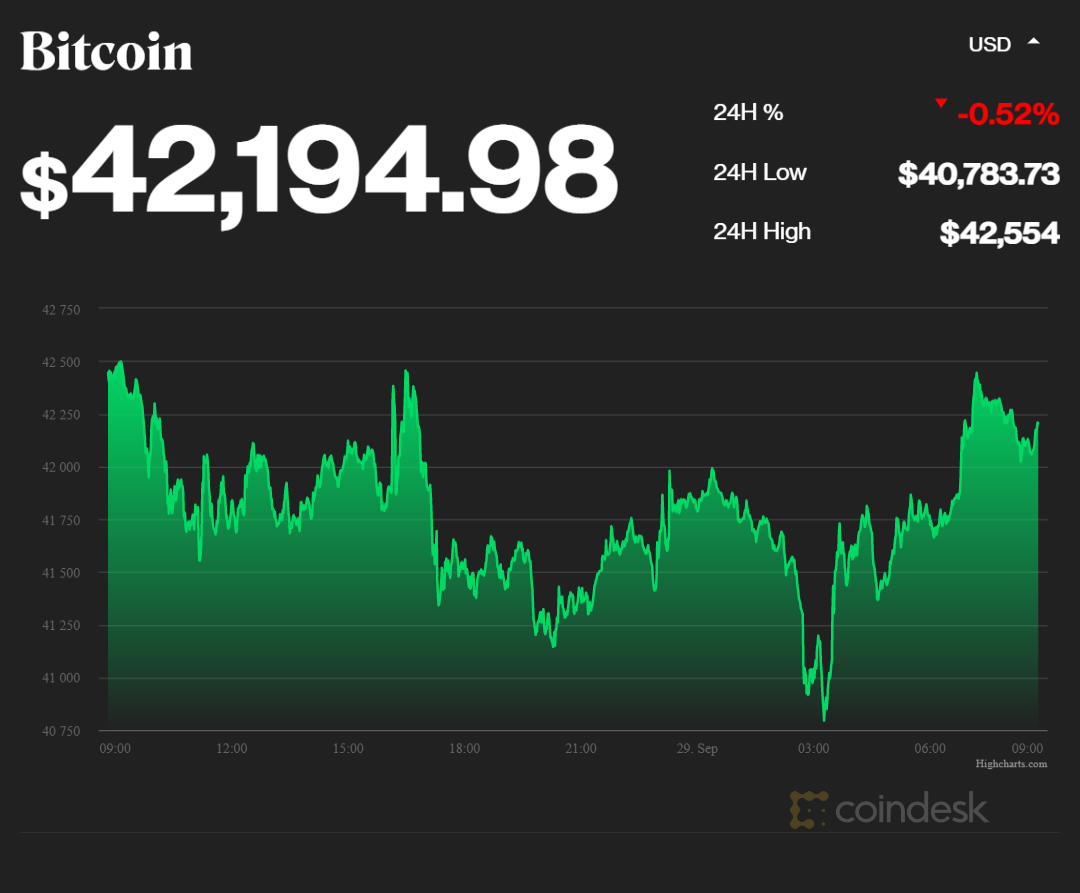The width and height of the screenshot is (1080, 893).
Task: Click the 41 000 price axis label
Action: (61, 678)
